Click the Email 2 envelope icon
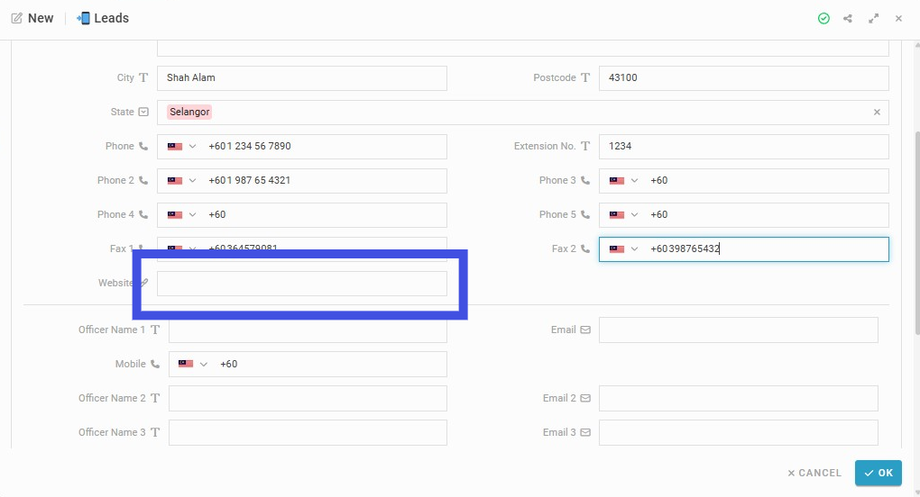 point(585,398)
